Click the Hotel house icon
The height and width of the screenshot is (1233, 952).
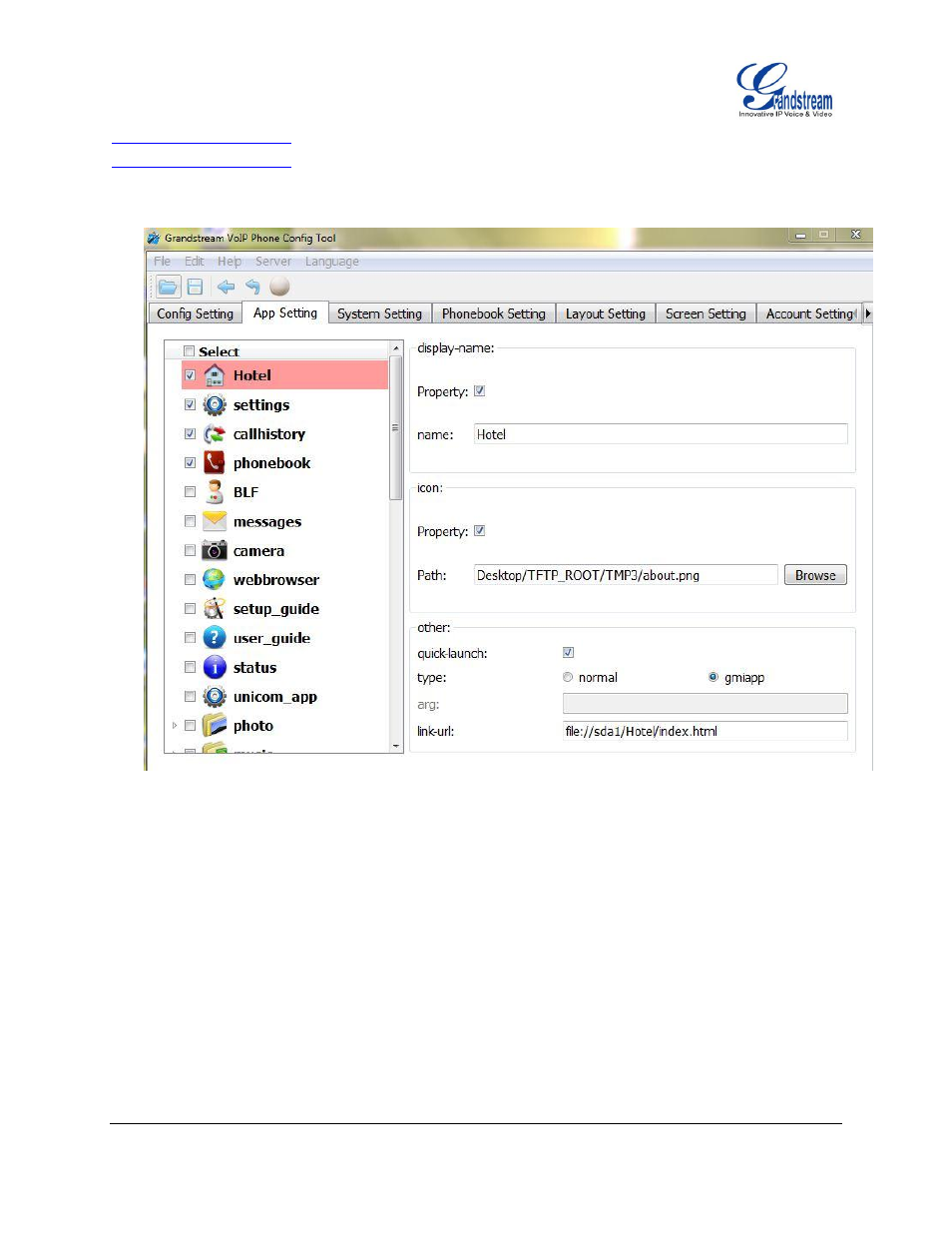point(215,375)
